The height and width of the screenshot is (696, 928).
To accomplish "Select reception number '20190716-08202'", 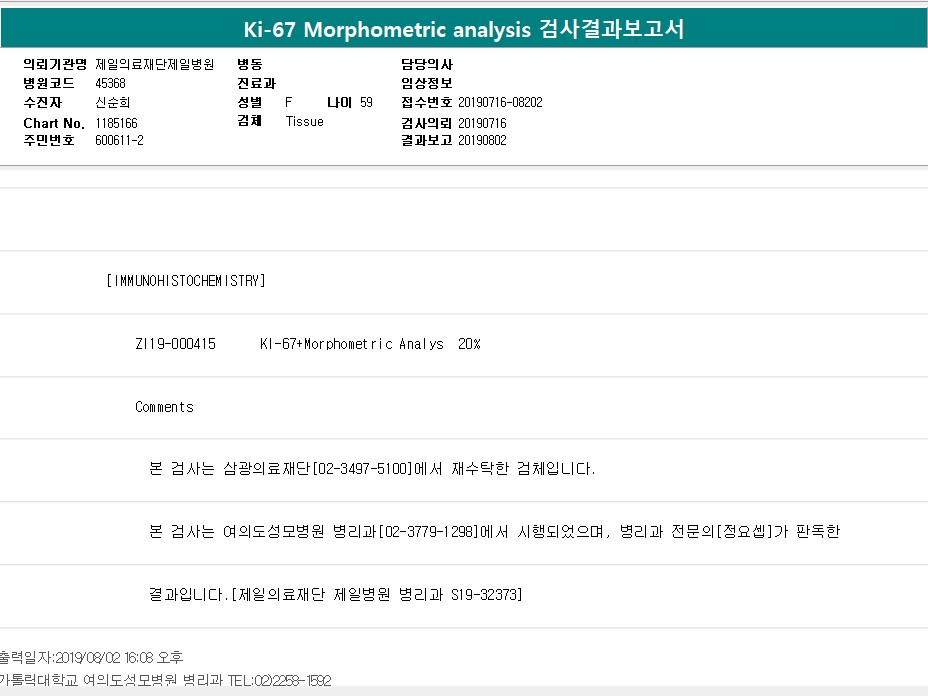I will pyautogui.click(x=500, y=102).
